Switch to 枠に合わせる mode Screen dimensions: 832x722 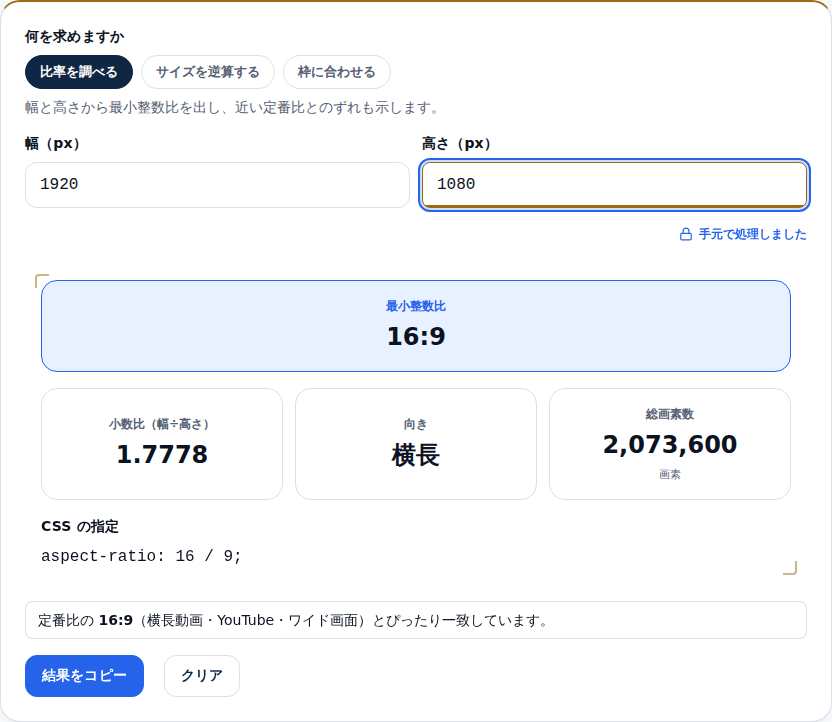(336, 72)
